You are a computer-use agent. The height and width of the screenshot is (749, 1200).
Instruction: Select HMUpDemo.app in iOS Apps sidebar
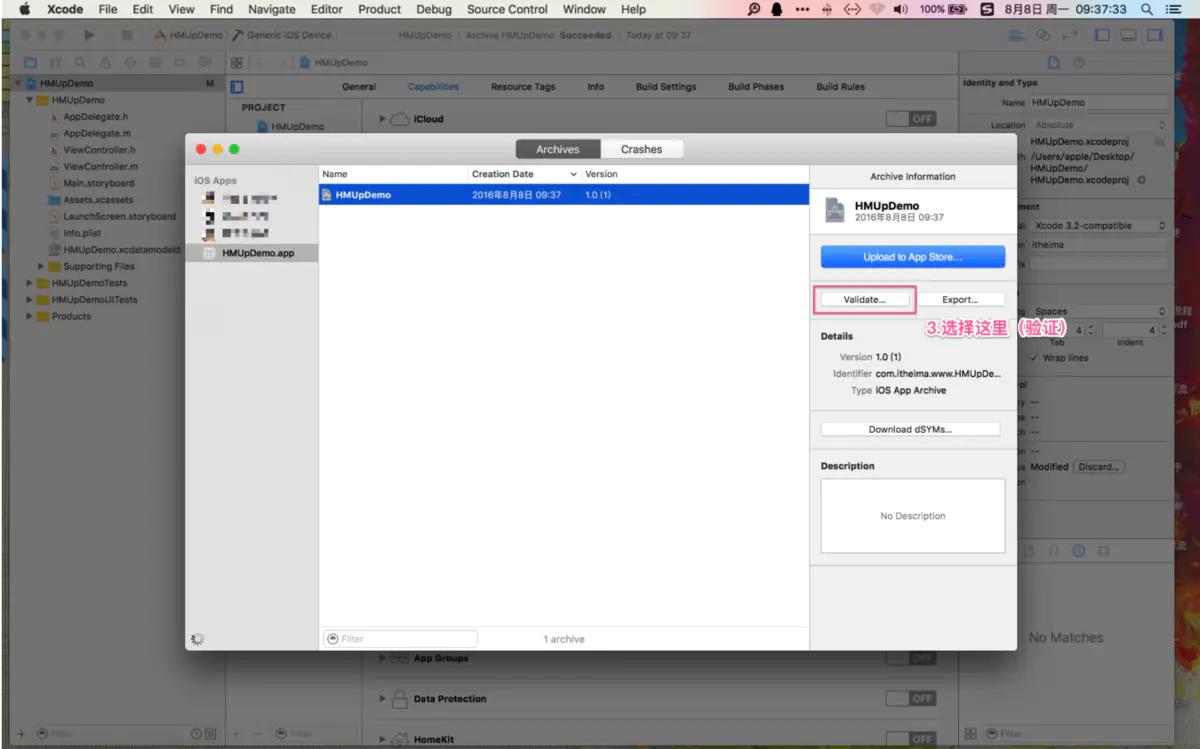[x=252, y=253]
